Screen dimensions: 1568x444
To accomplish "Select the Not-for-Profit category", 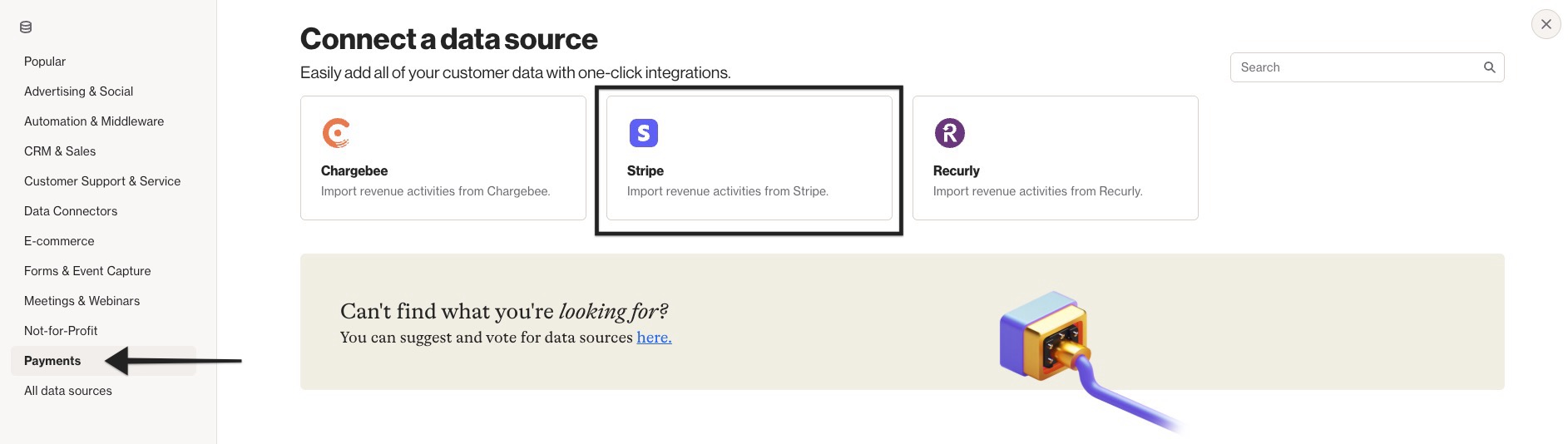I will (x=61, y=331).
